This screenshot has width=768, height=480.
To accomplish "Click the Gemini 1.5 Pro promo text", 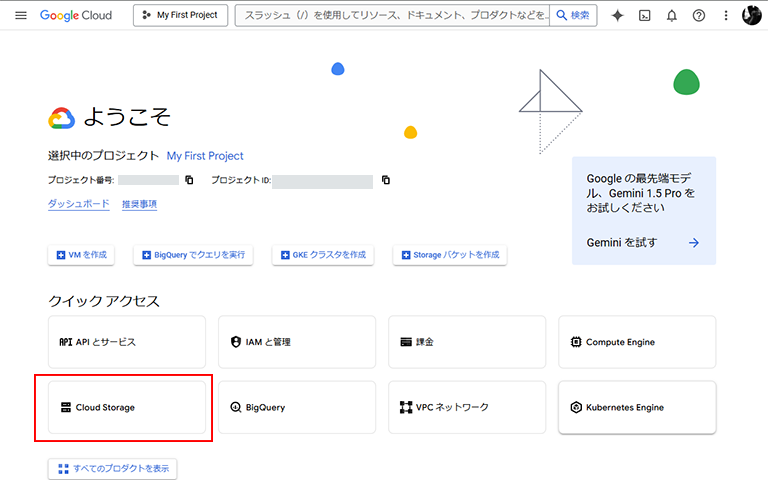I will 640,193.
